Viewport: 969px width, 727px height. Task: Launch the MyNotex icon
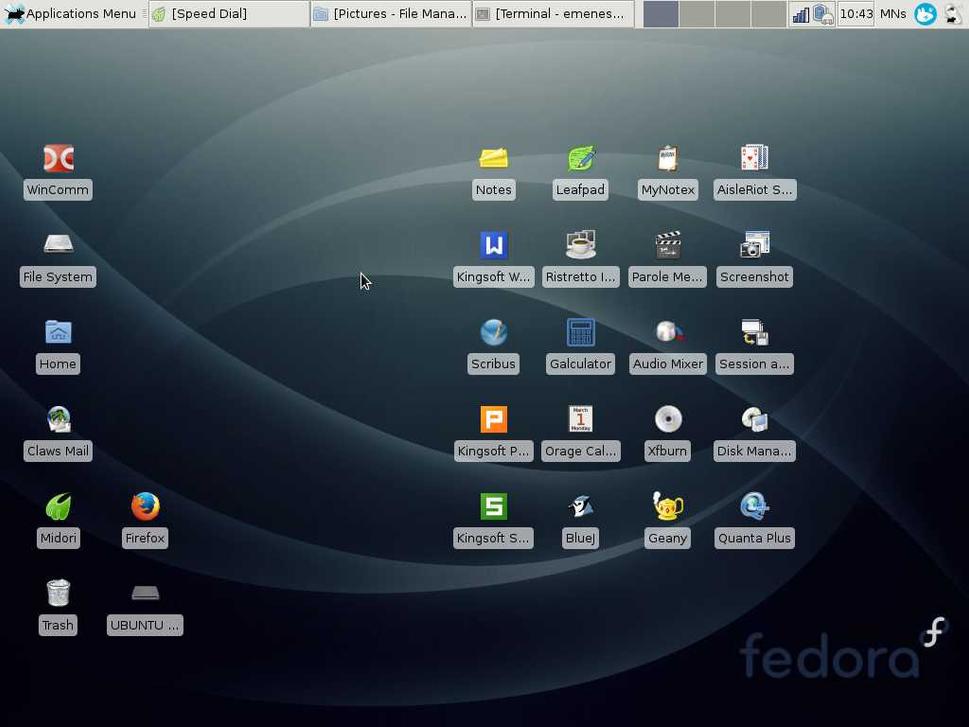point(668,158)
